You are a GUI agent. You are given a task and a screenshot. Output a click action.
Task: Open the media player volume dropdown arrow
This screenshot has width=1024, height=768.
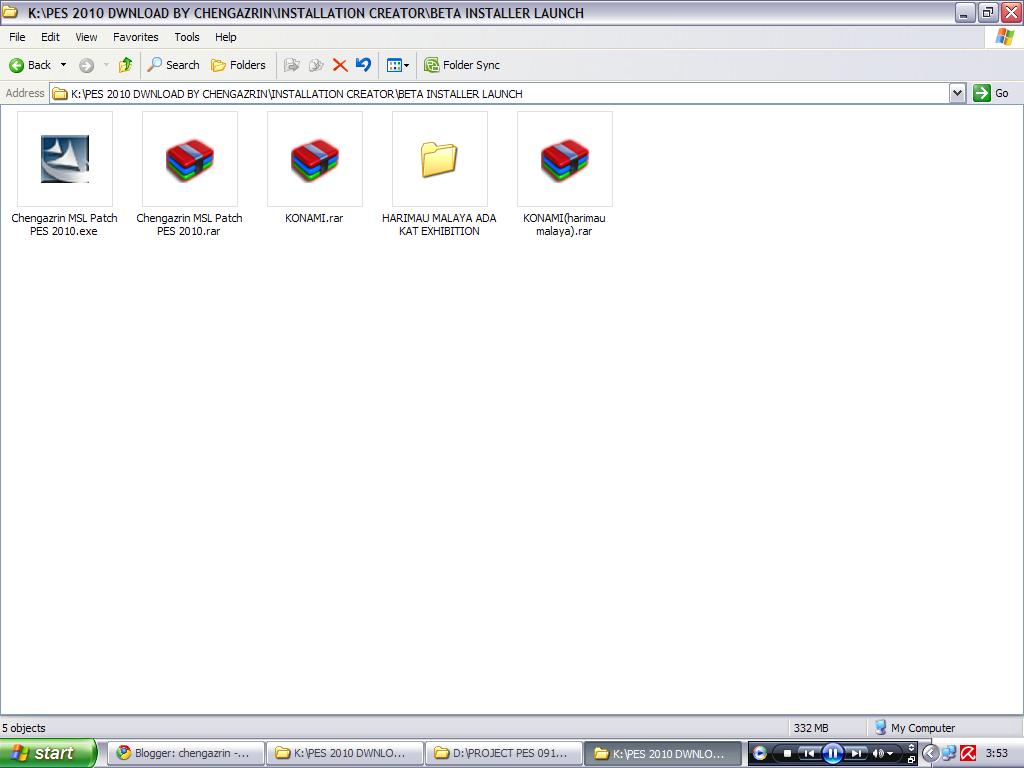(889, 754)
